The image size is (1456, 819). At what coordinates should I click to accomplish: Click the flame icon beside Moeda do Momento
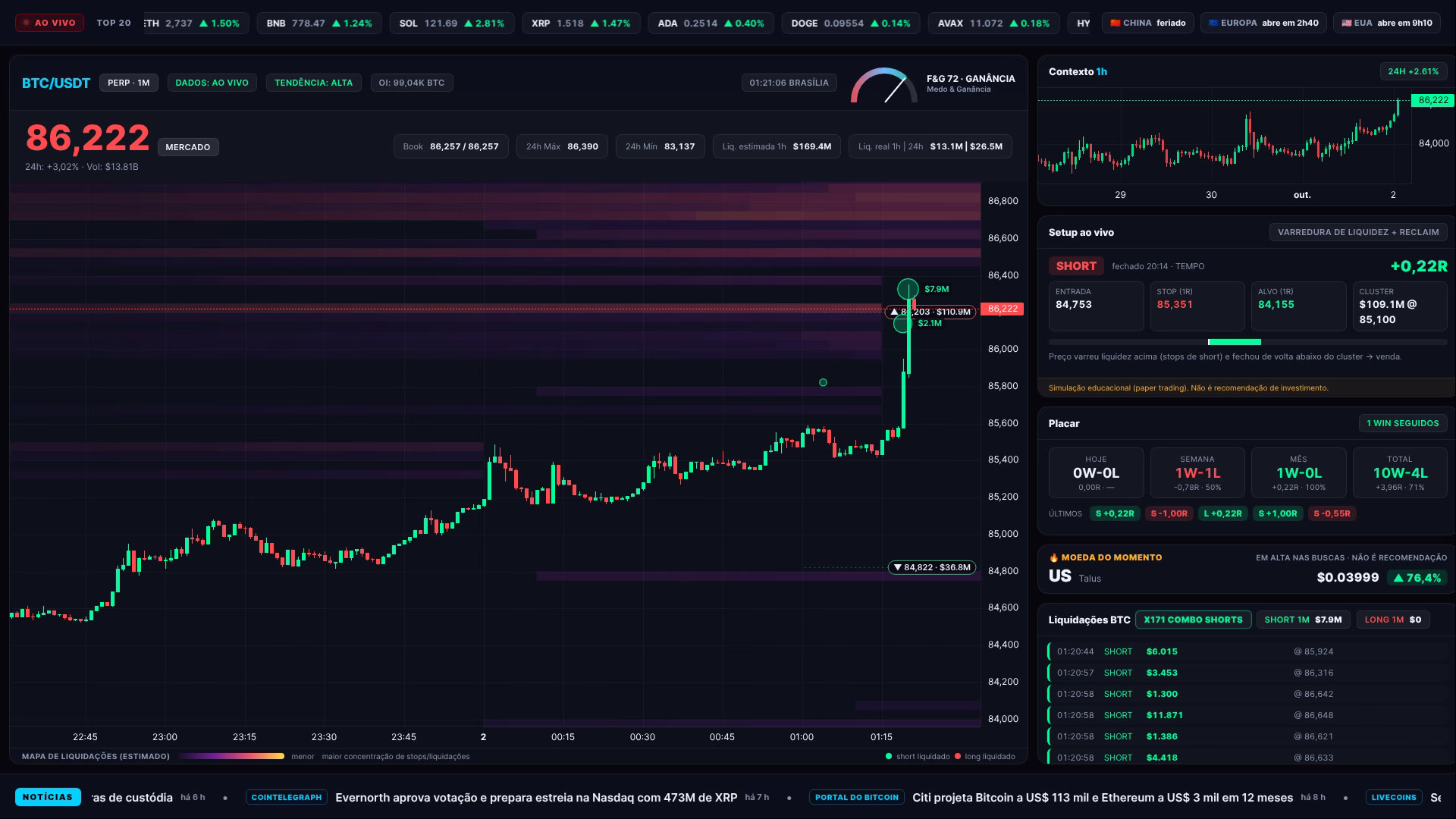1053,557
